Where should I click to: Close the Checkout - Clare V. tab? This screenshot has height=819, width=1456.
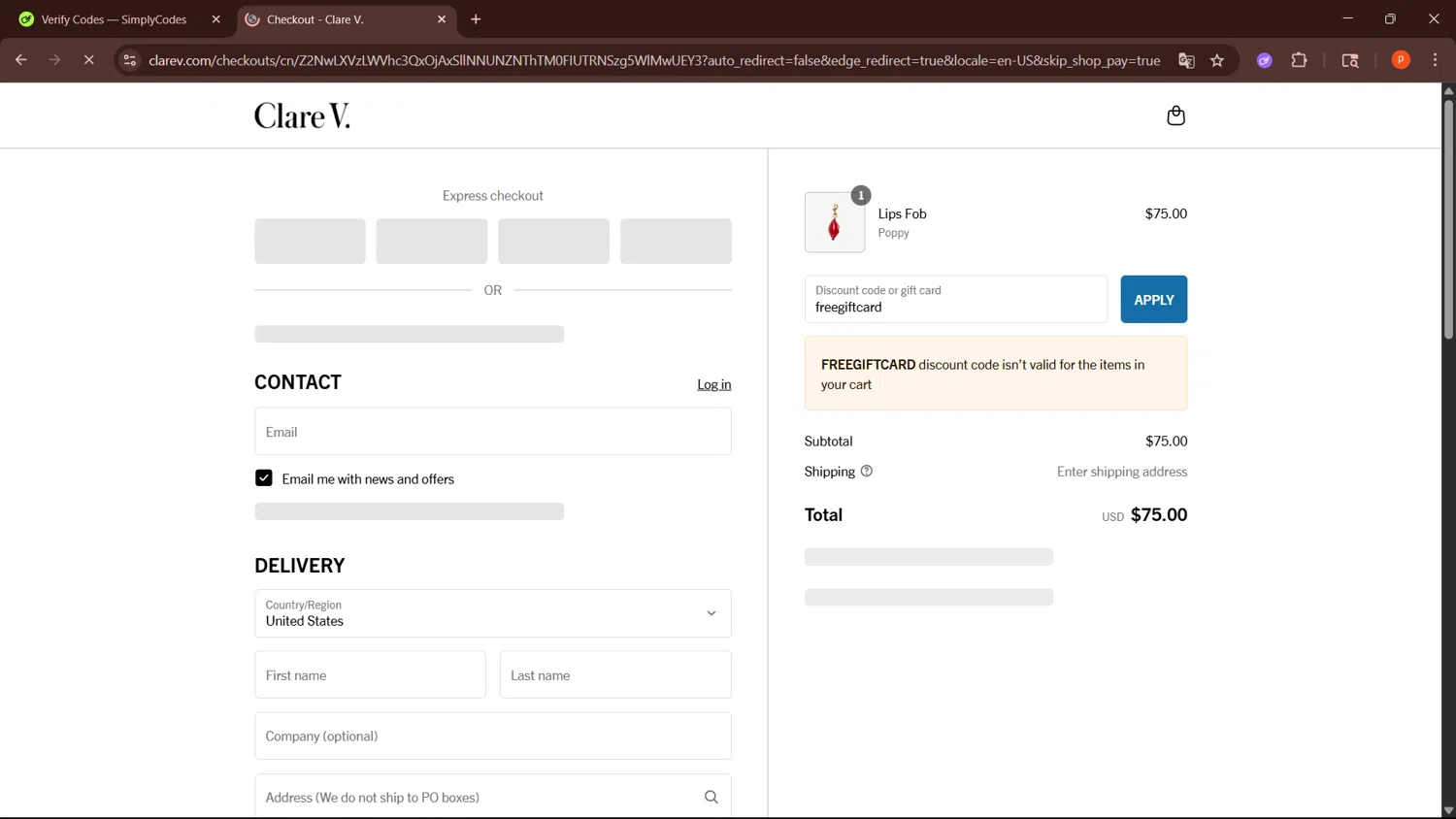pyautogui.click(x=442, y=19)
